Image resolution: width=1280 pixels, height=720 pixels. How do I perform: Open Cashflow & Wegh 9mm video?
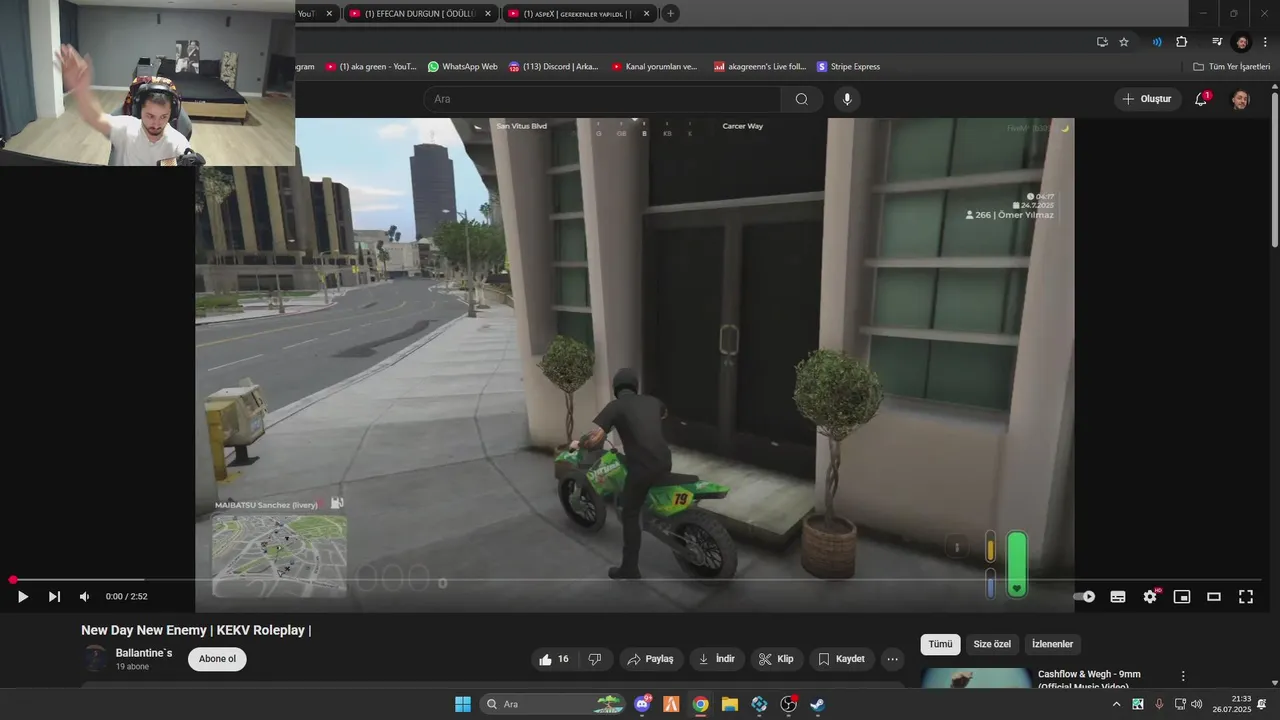(1089, 679)
